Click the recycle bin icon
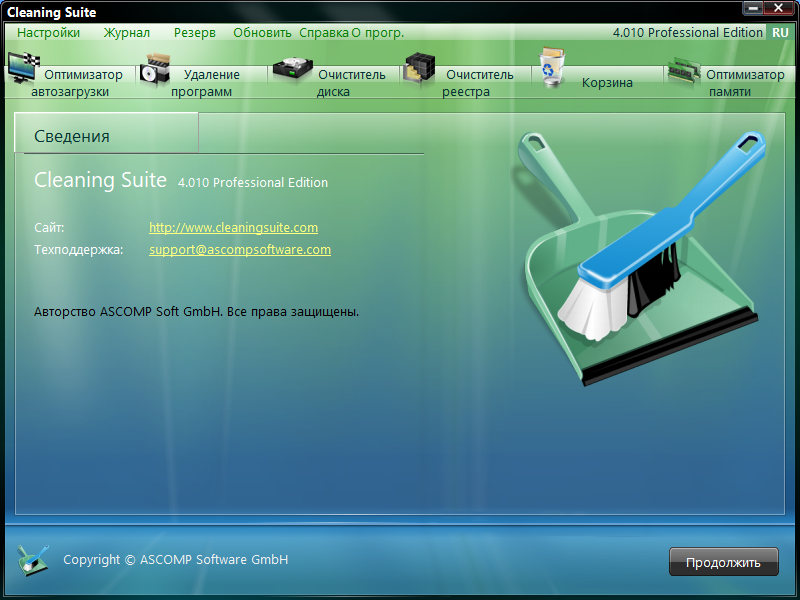Image resolution: width=800 pixels, height=600 pixels. click(x=552, y=66)
